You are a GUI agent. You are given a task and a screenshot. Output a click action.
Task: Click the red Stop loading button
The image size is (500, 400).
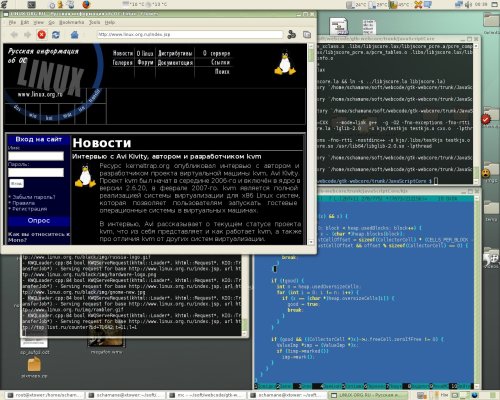[x=42, y=34]
